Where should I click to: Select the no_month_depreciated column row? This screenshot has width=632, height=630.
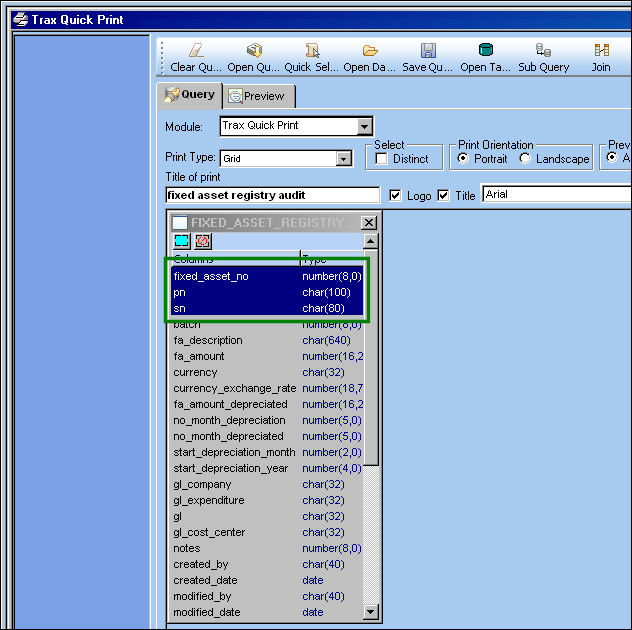268,436
